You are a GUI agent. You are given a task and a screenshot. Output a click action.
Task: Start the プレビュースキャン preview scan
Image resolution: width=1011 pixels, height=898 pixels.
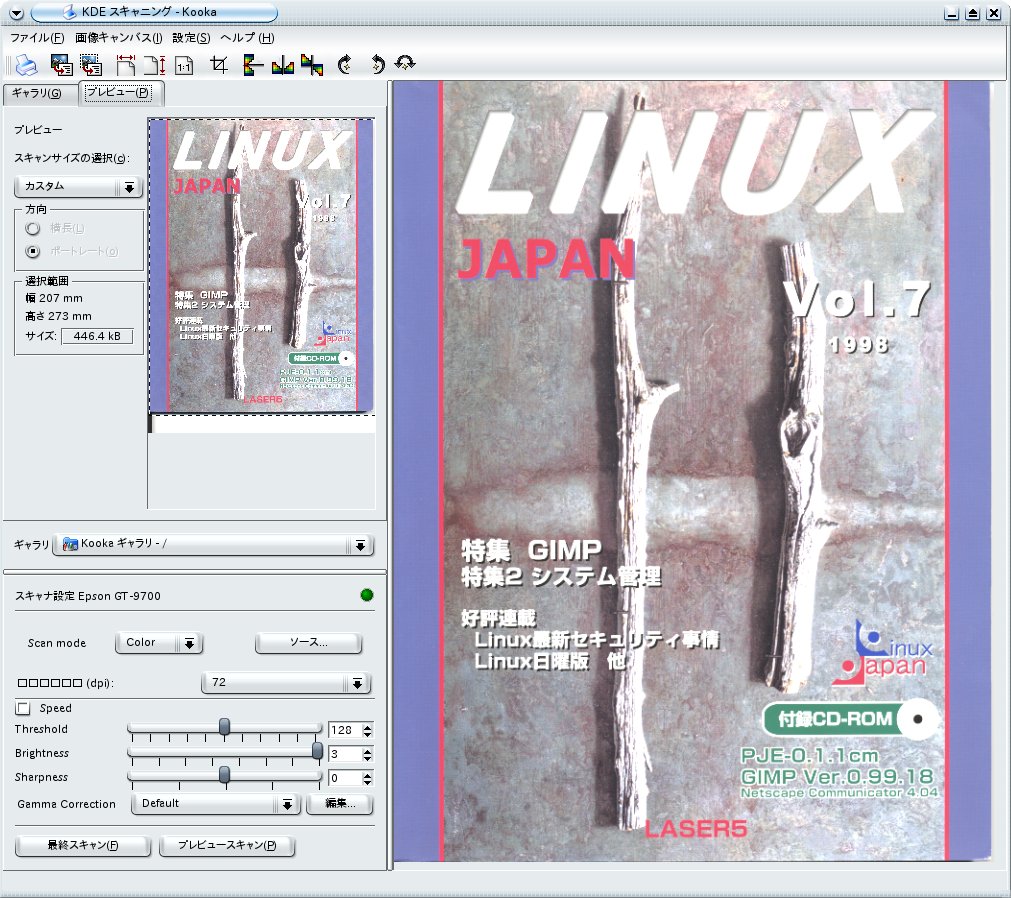pyautogui.click(x=227, y=846)
